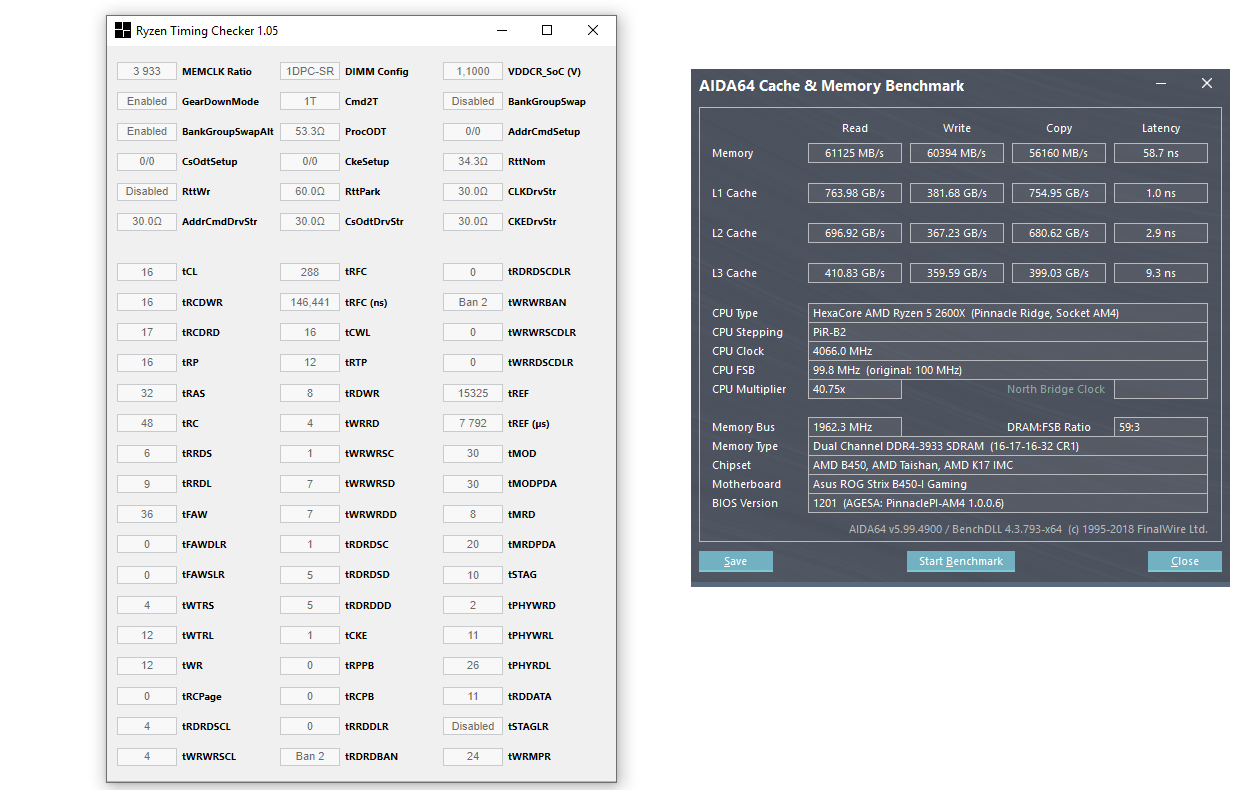Click the VDDCR_SoC voltage value 1,1000
Image resolution: width=1245 pixels, height=790 pixels.
coord(473,71)
